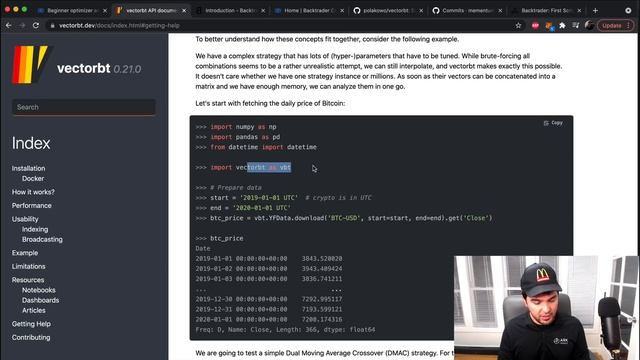This screenshot has height=360, width=640.
Task: Open the Index heading link
Action: coord(31,143)
